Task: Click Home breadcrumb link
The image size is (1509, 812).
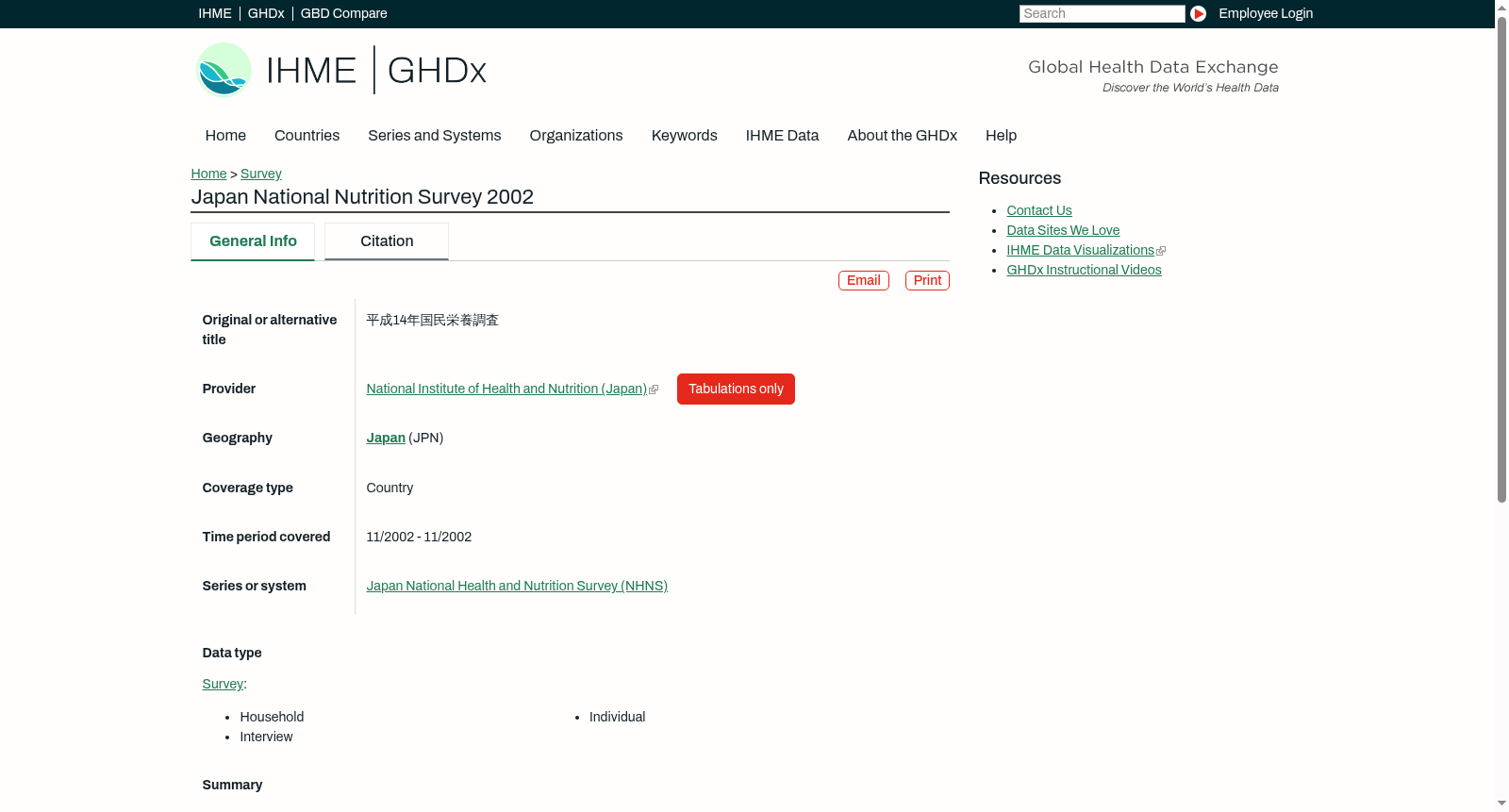Action: [208, 174]
